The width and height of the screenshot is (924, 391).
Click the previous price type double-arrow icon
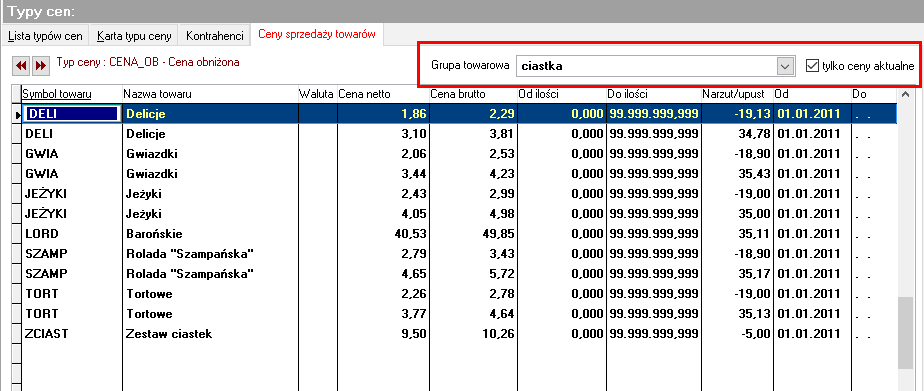21,66
